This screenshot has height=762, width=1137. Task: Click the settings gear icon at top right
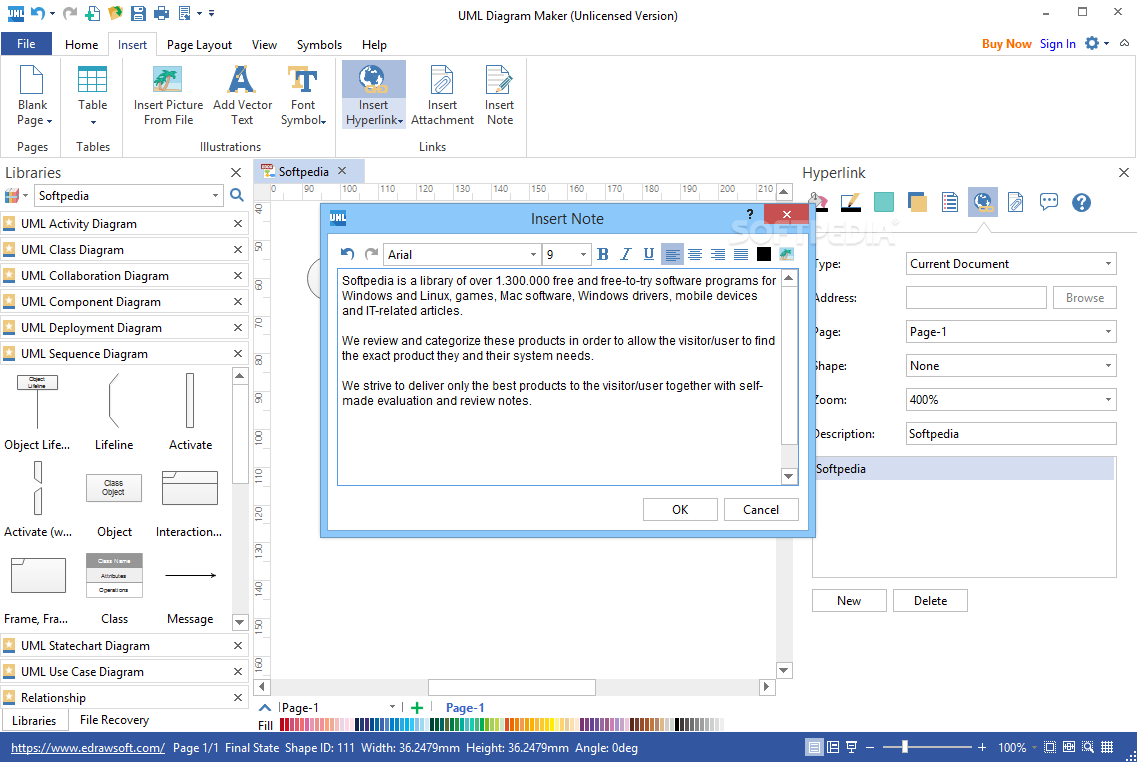point(1091,44)
